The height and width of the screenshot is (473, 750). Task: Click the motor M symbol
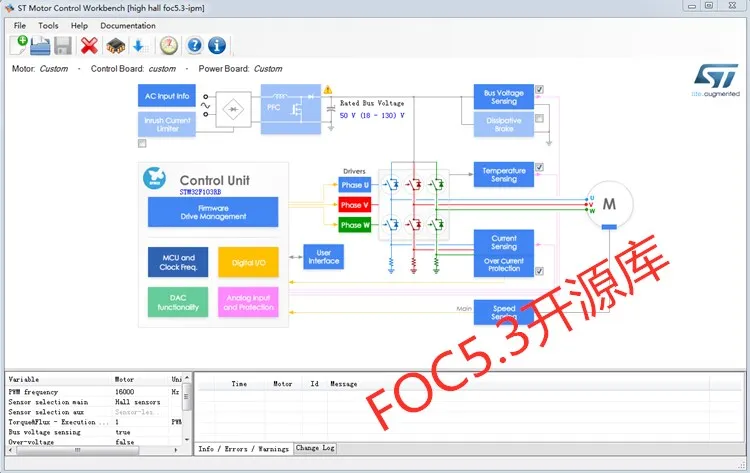click(x=609, y=204)
